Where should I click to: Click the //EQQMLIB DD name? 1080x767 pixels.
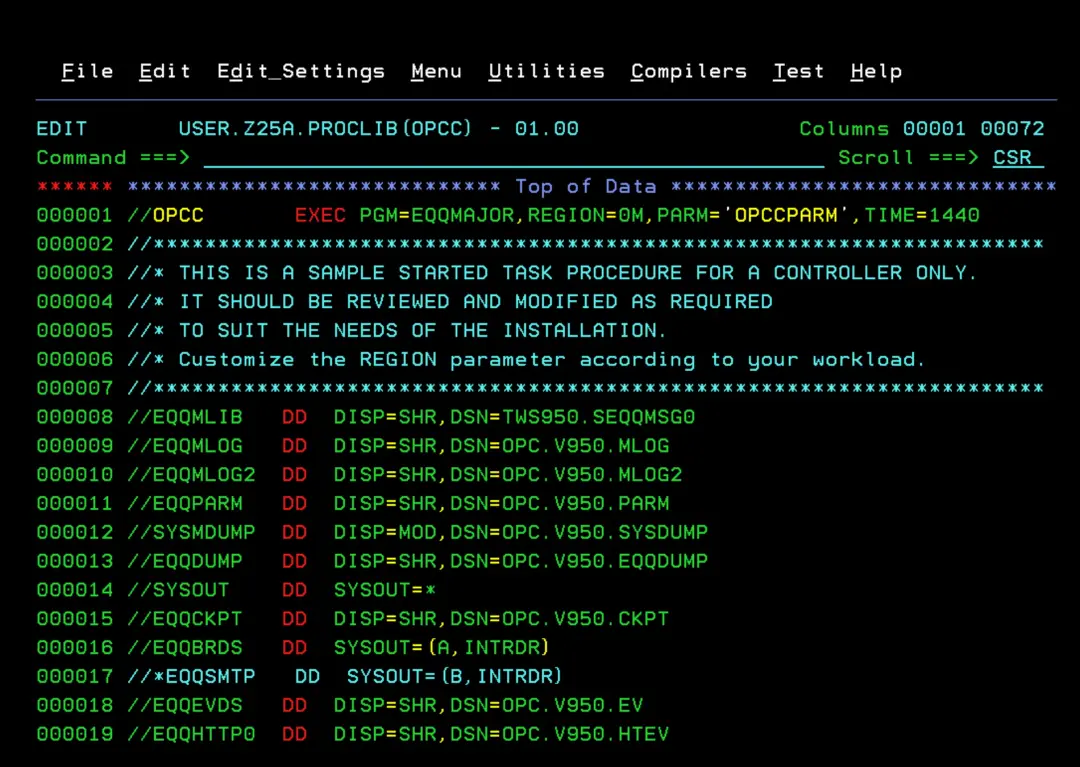click(185, 418)
